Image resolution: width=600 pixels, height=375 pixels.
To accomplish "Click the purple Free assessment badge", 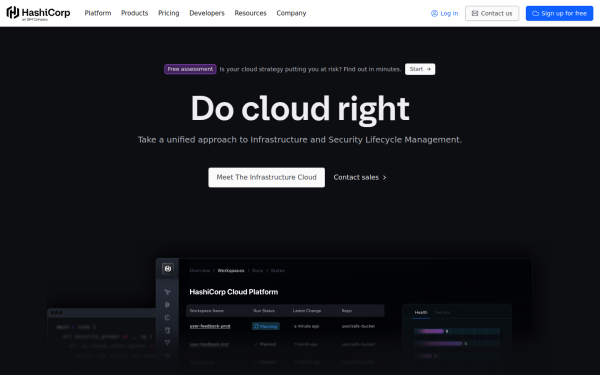I will (x=190, y=69).
